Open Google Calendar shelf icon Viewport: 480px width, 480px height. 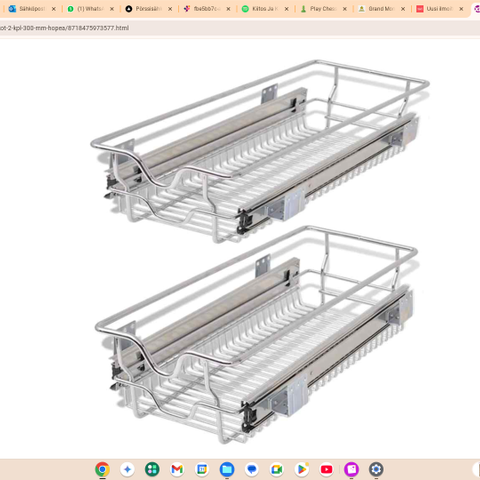(202, 469)
